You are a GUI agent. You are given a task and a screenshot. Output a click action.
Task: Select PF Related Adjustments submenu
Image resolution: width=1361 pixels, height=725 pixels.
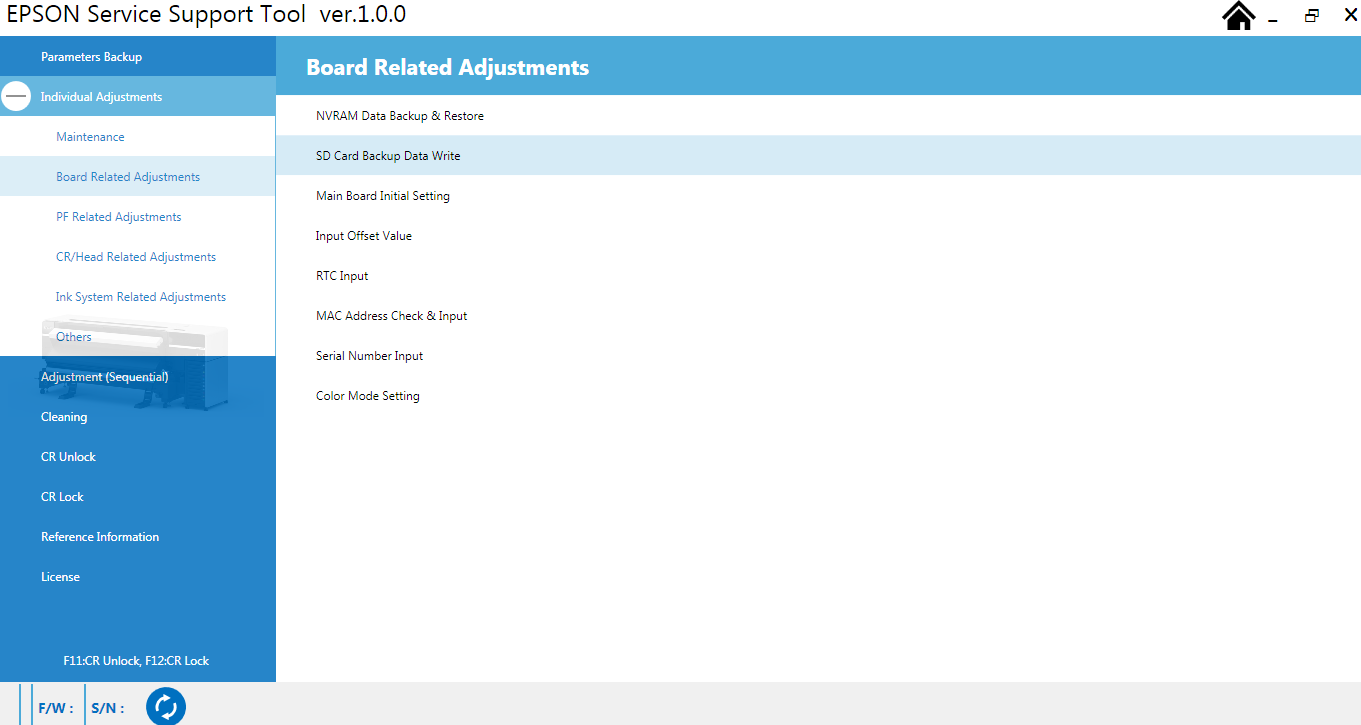(118, 217)
